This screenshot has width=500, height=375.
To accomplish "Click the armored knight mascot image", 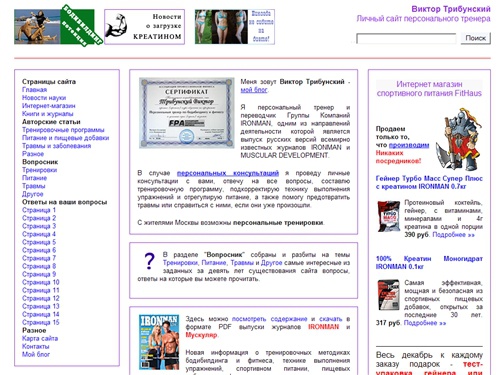I will 459,139.
